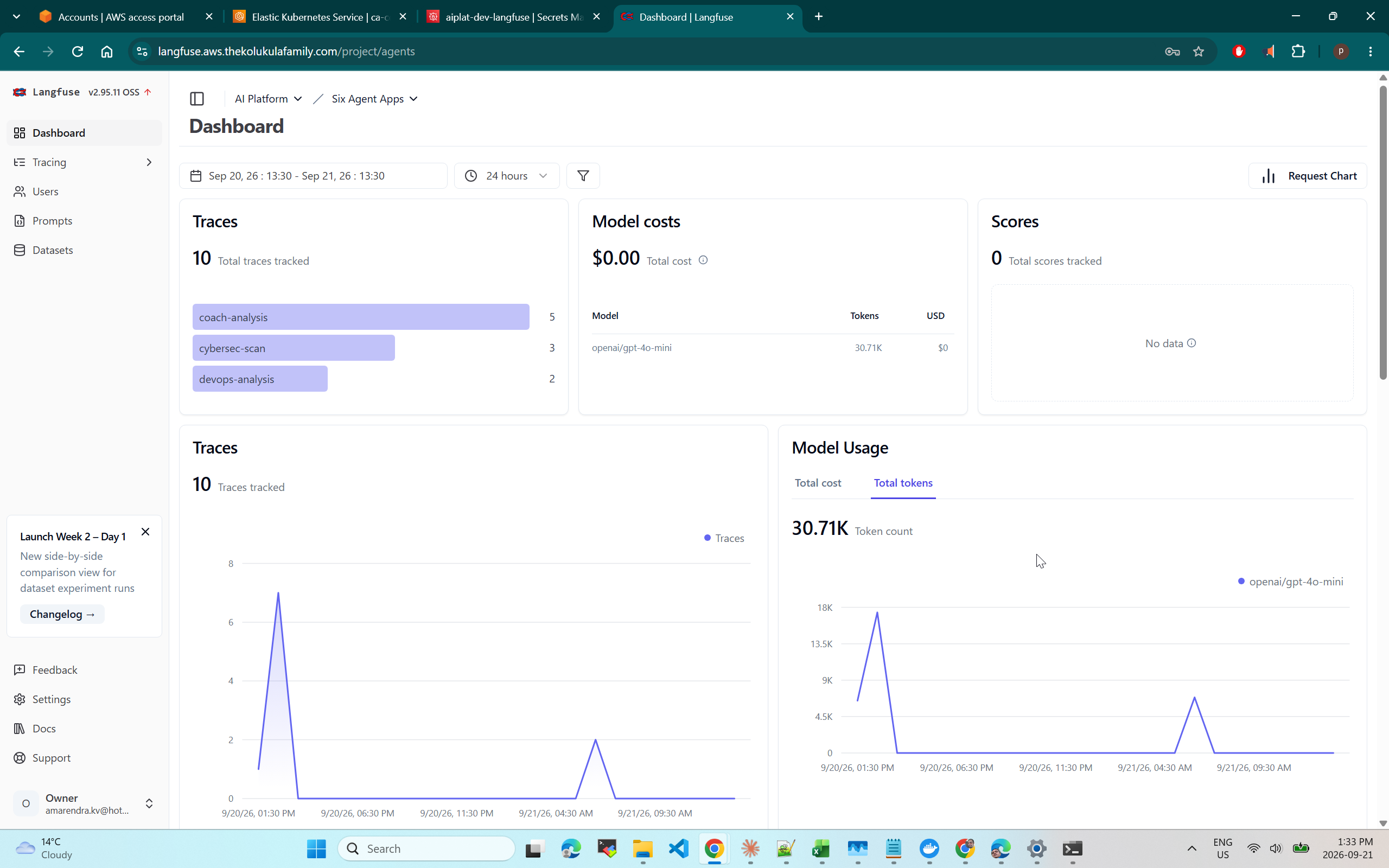The width and height of the screenshot is (1389, 868).
Task: Open Docs link in sidebar
Action: pos(85,729)
